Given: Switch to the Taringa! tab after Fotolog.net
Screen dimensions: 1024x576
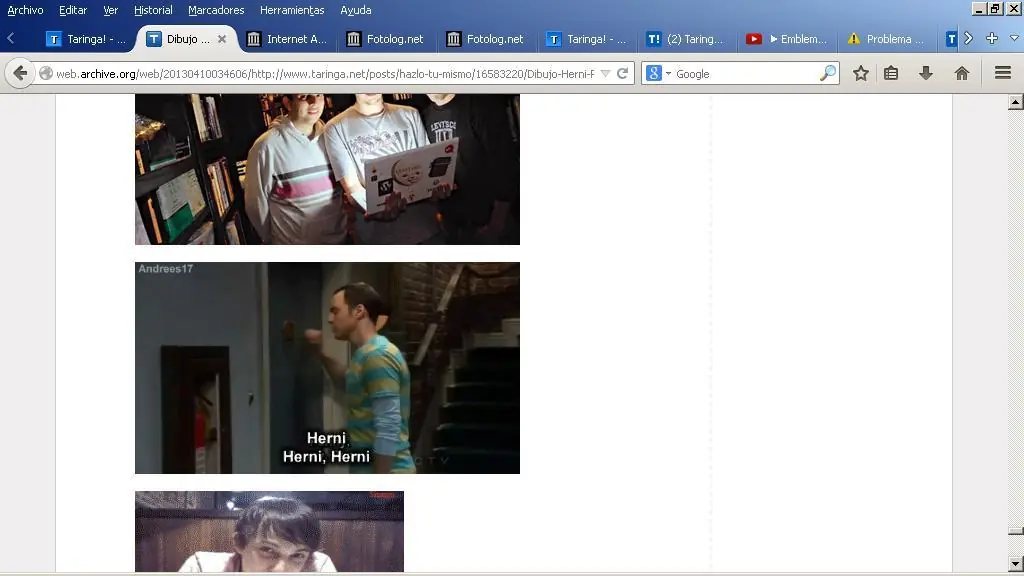Looking at the screenshot, I should pos(586,39).
